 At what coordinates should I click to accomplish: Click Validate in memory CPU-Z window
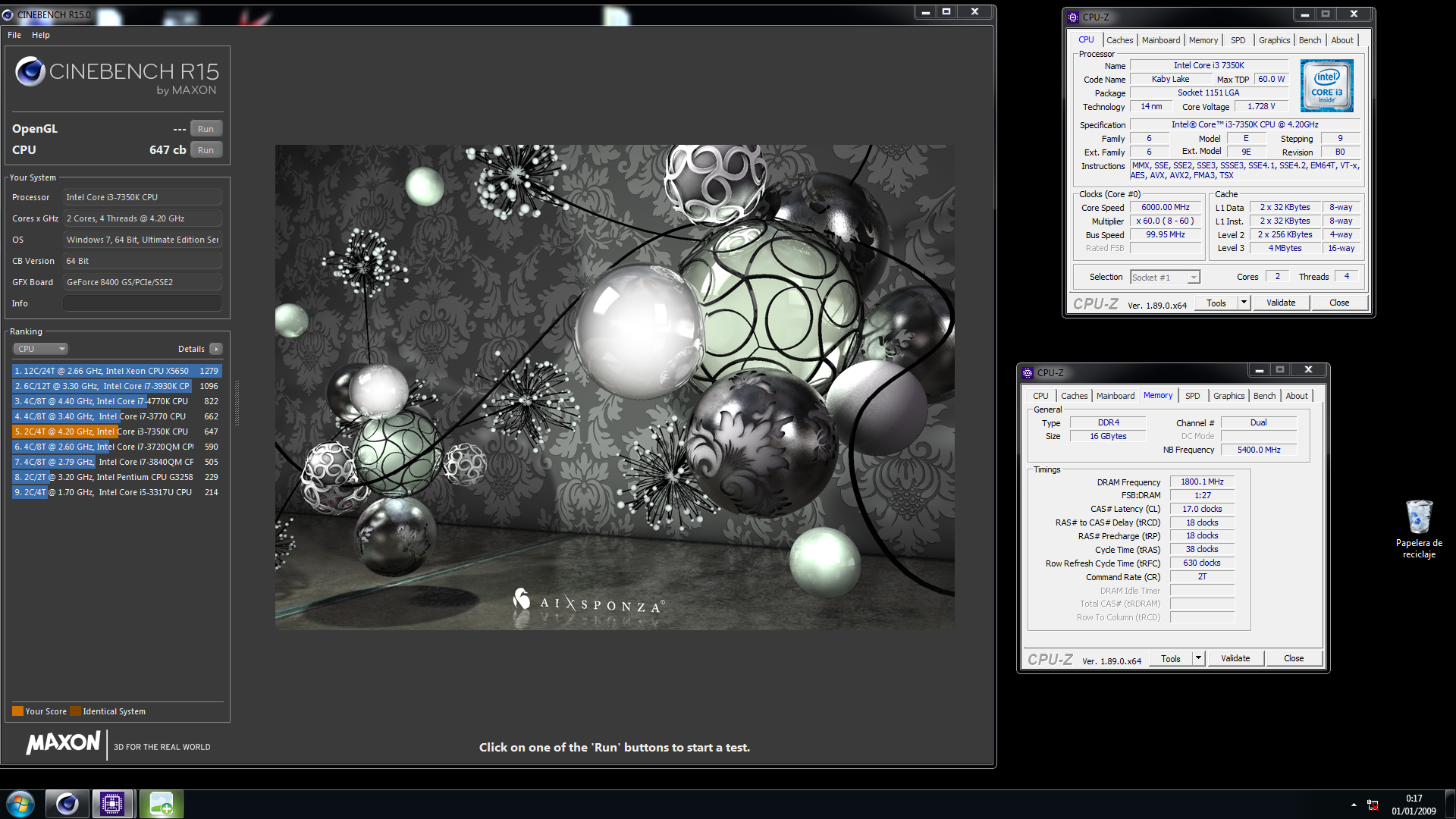tap(1235, 658)
